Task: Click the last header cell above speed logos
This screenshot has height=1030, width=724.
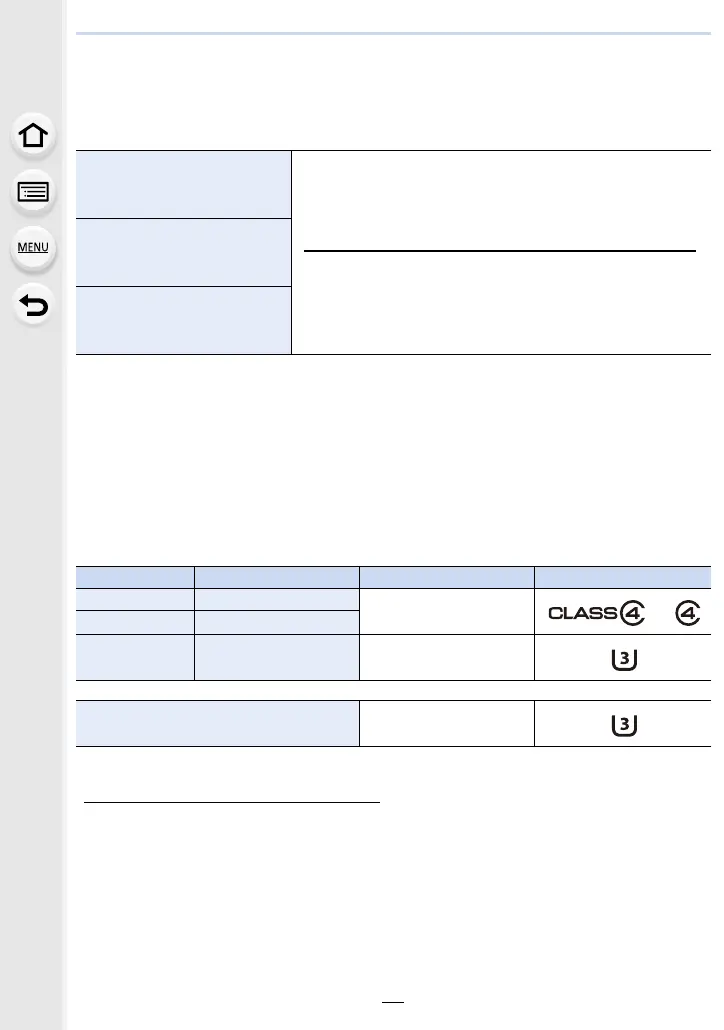Action: coord(623,577)
